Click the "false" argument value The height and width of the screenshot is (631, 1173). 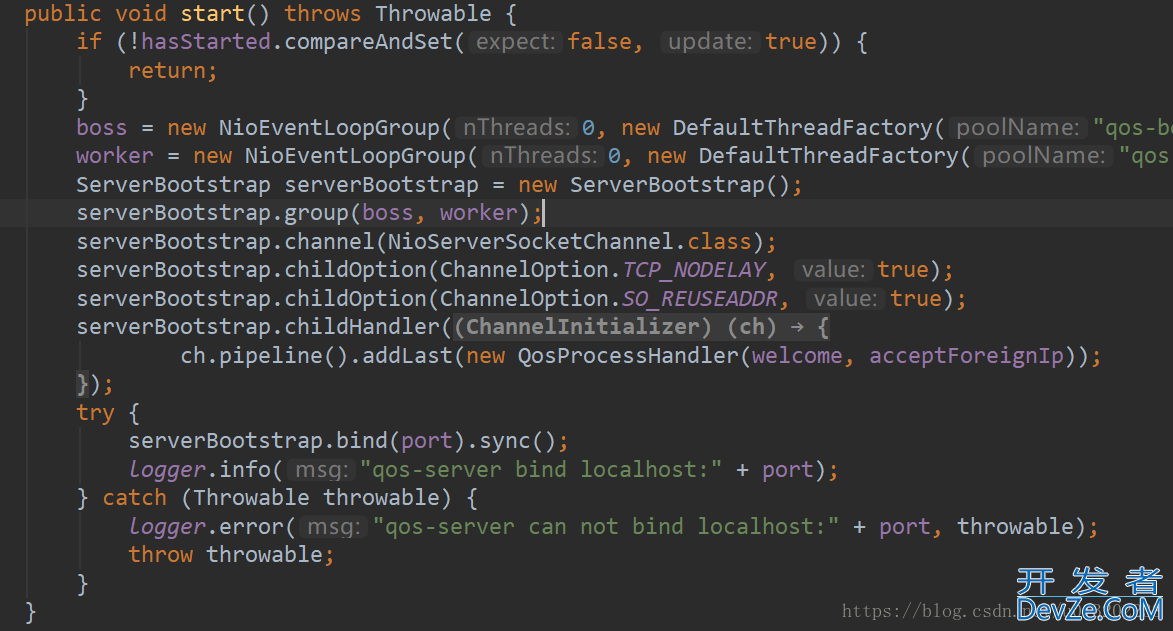point(599,42)
